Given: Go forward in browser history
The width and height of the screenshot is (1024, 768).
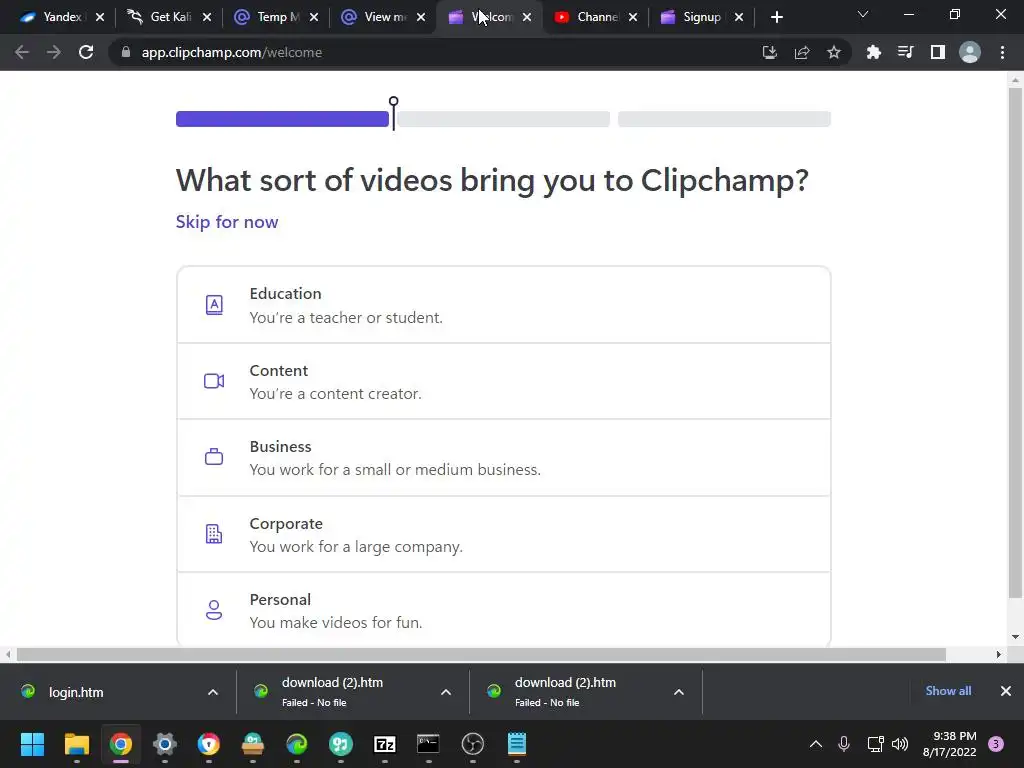Looking at the screenshot, I should point(54,52).
